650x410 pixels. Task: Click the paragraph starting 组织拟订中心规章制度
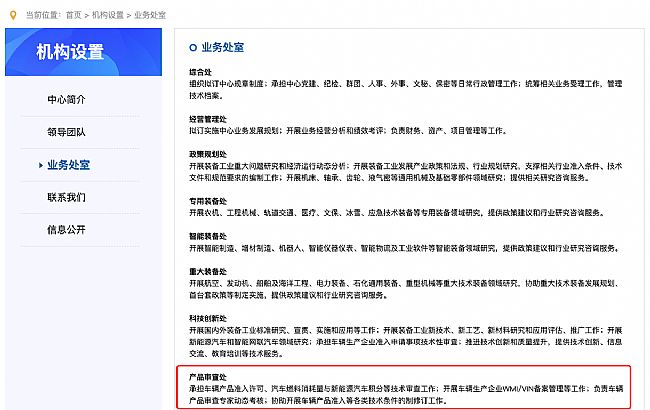tap(406, 90)
